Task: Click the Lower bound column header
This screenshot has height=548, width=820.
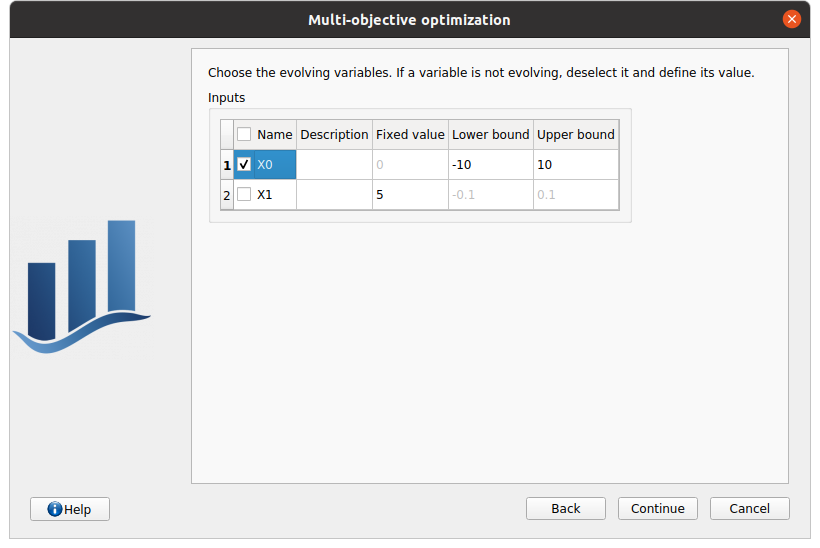Action: pos(490,134)
